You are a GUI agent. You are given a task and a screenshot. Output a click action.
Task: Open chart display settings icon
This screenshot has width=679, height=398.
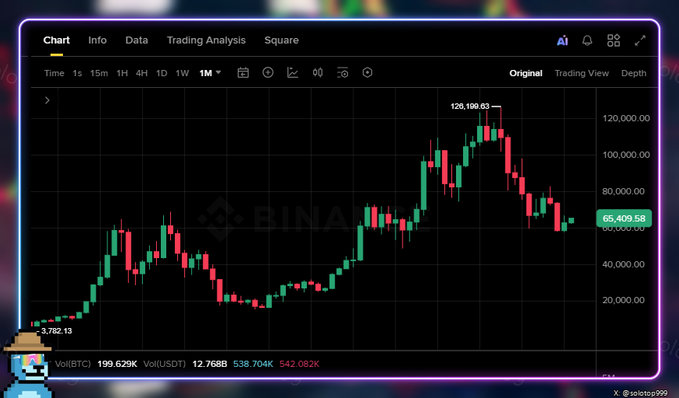click(343, 73)
